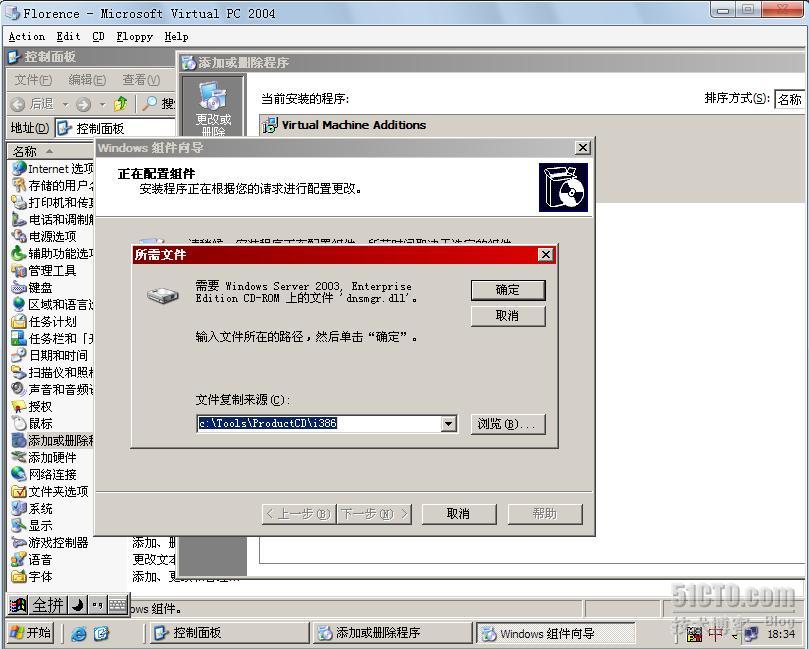Image resolution: width=809 pixels, height=649 pixels.
Task: Open the CD menu
Action: [99, 37]
